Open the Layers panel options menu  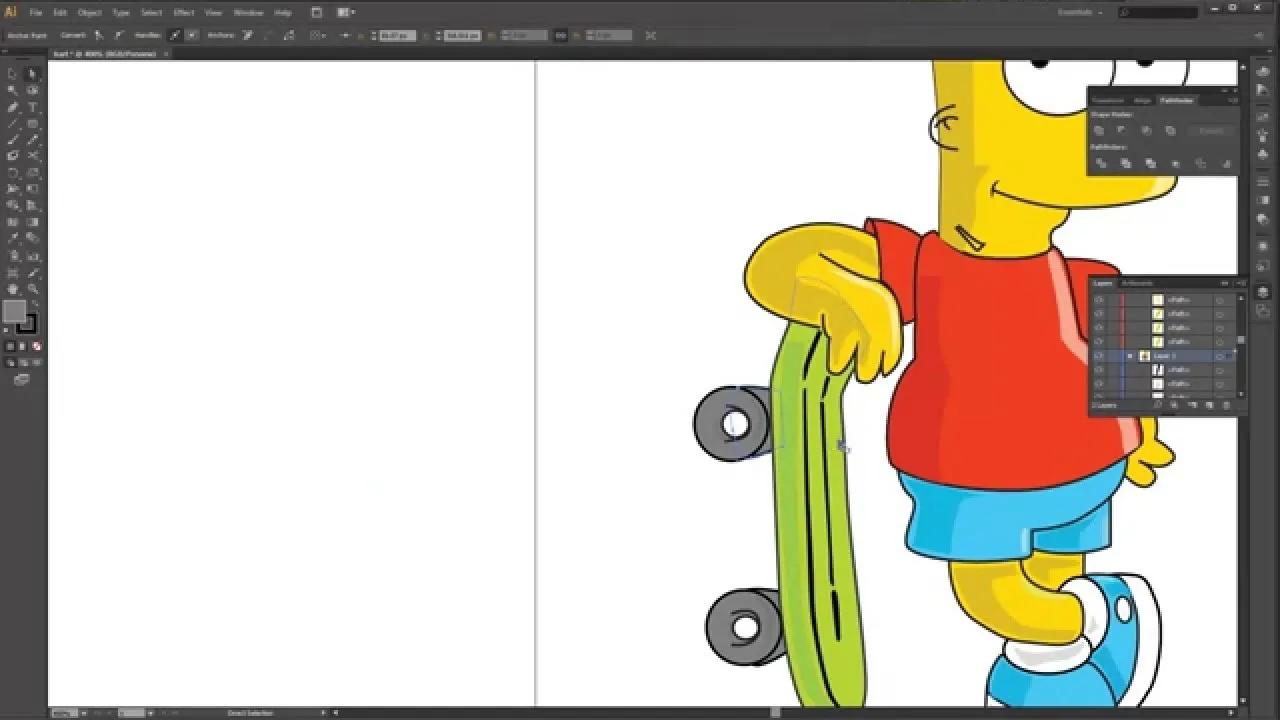tap(1241, 283)
